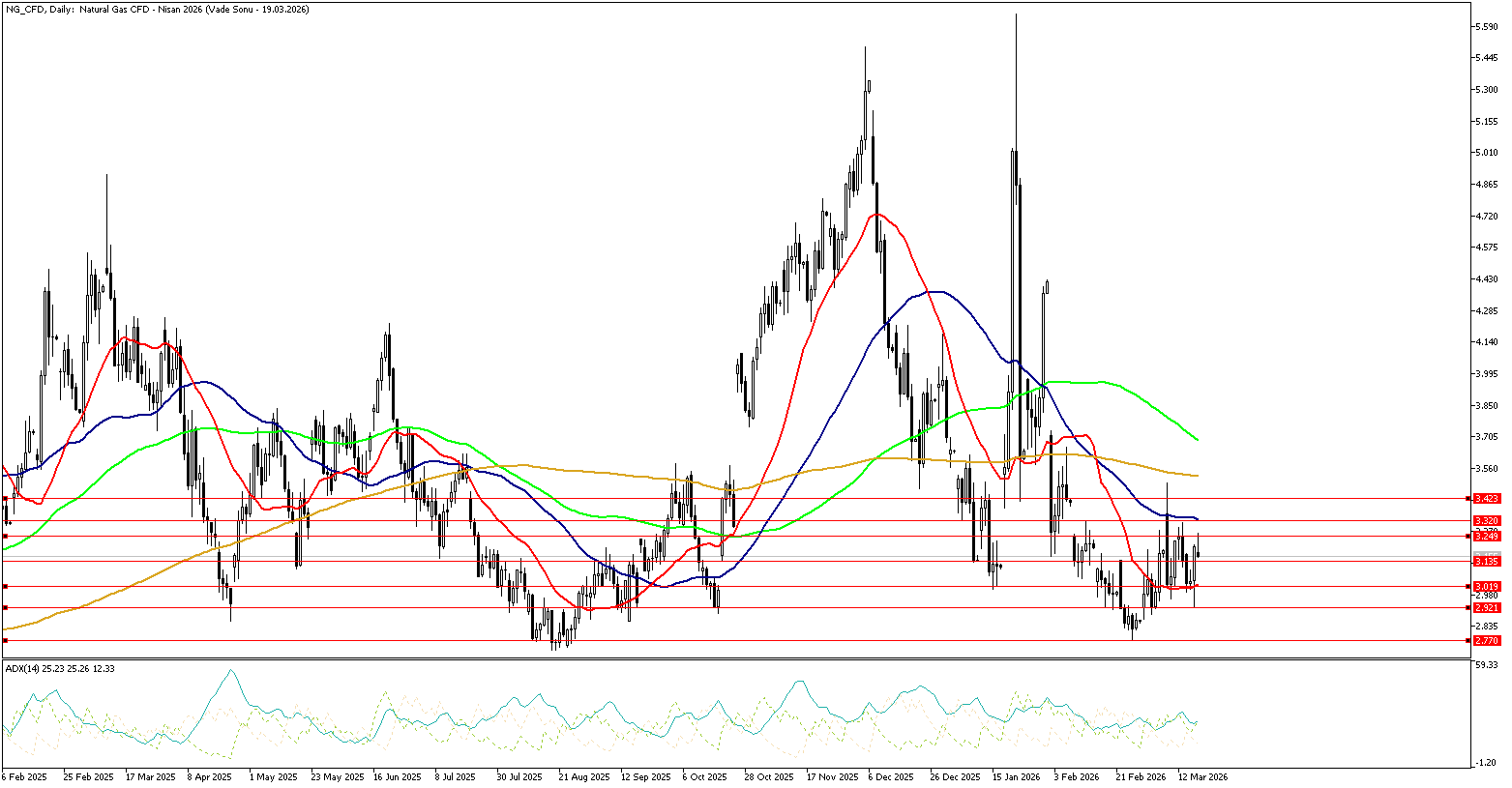Click the 21 Aug 2025 date label
This screenshot has width=1512, height=788.
tap(583, 776)
